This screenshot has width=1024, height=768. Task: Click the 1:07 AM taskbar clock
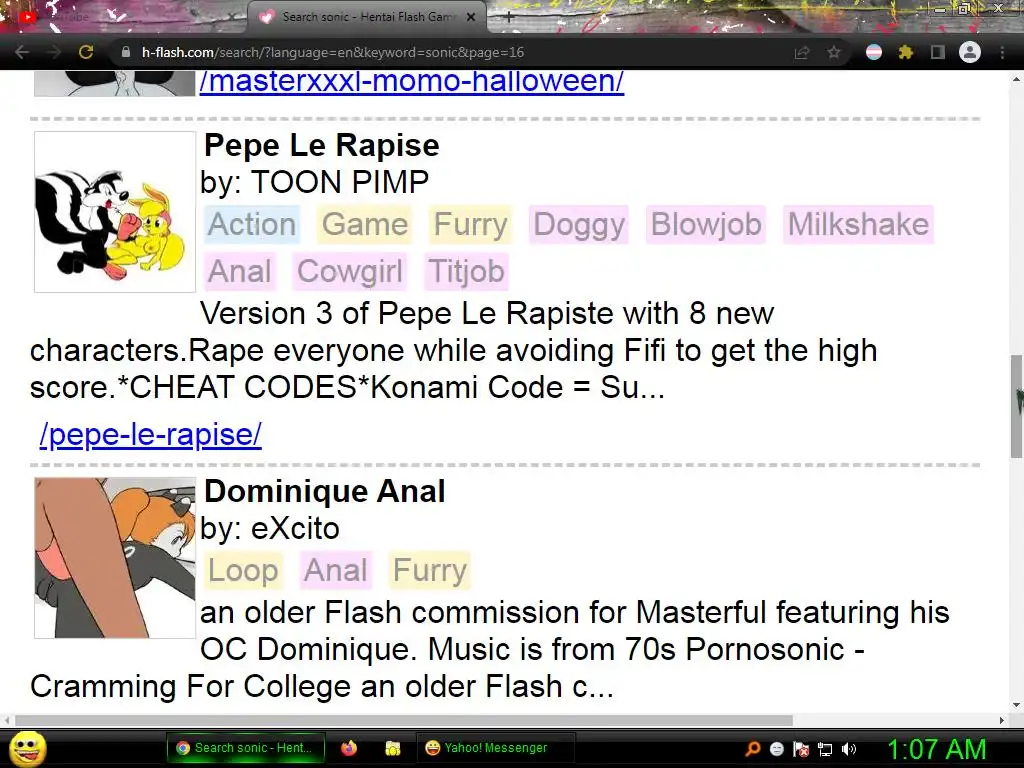click(936, 749)
